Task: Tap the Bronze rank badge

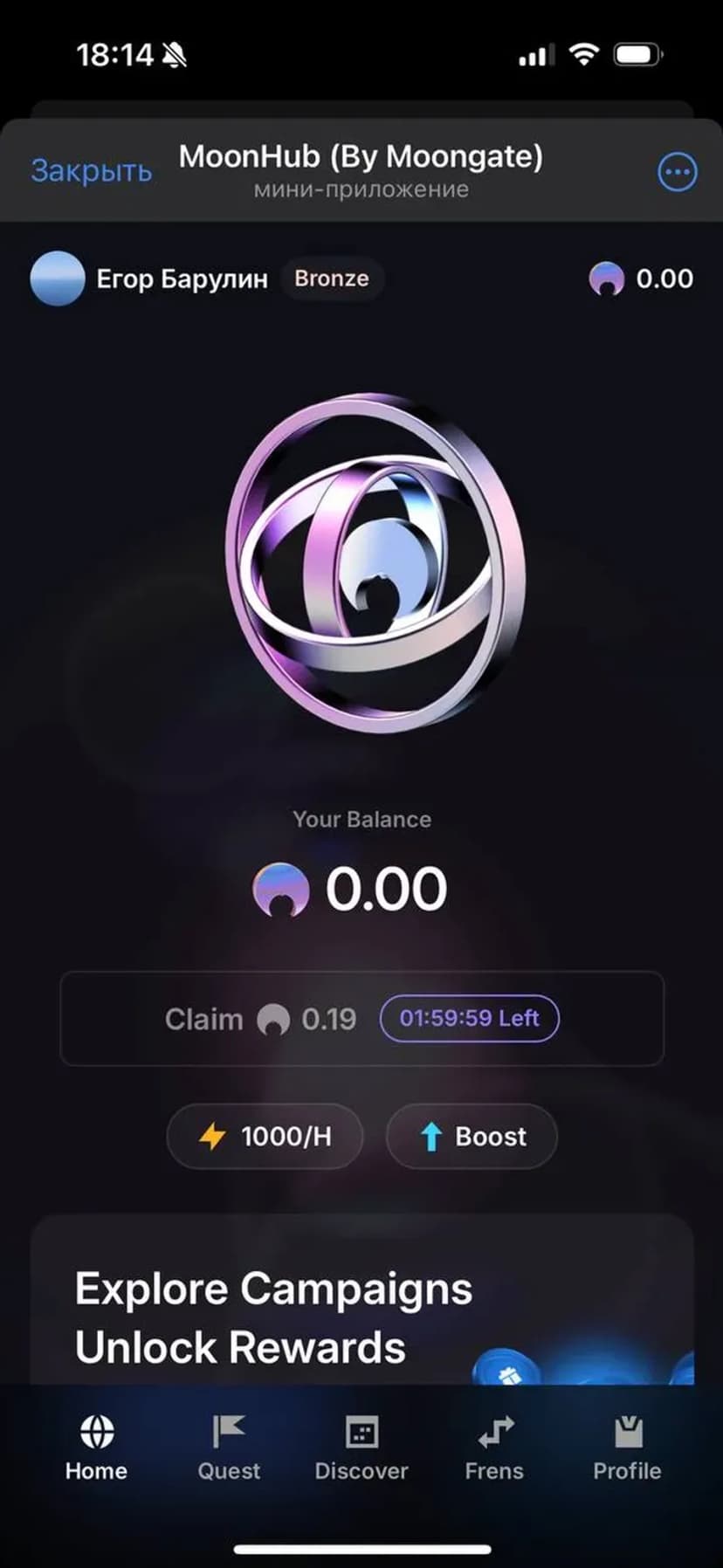Action: click(x=332, y=279)
